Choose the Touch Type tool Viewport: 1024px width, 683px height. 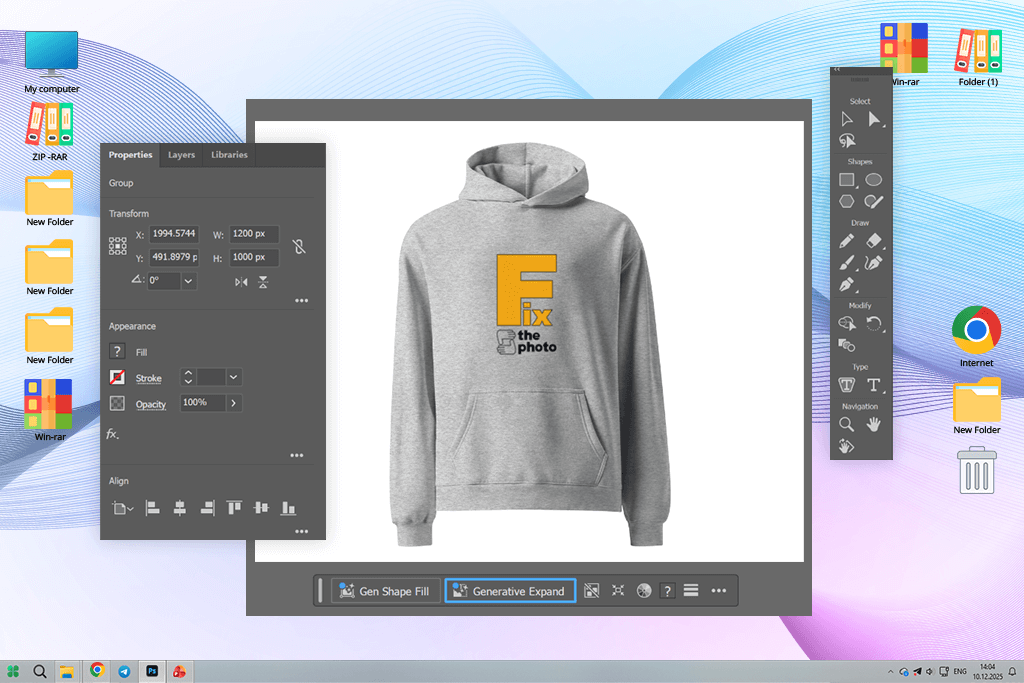(x=847, y=385)
